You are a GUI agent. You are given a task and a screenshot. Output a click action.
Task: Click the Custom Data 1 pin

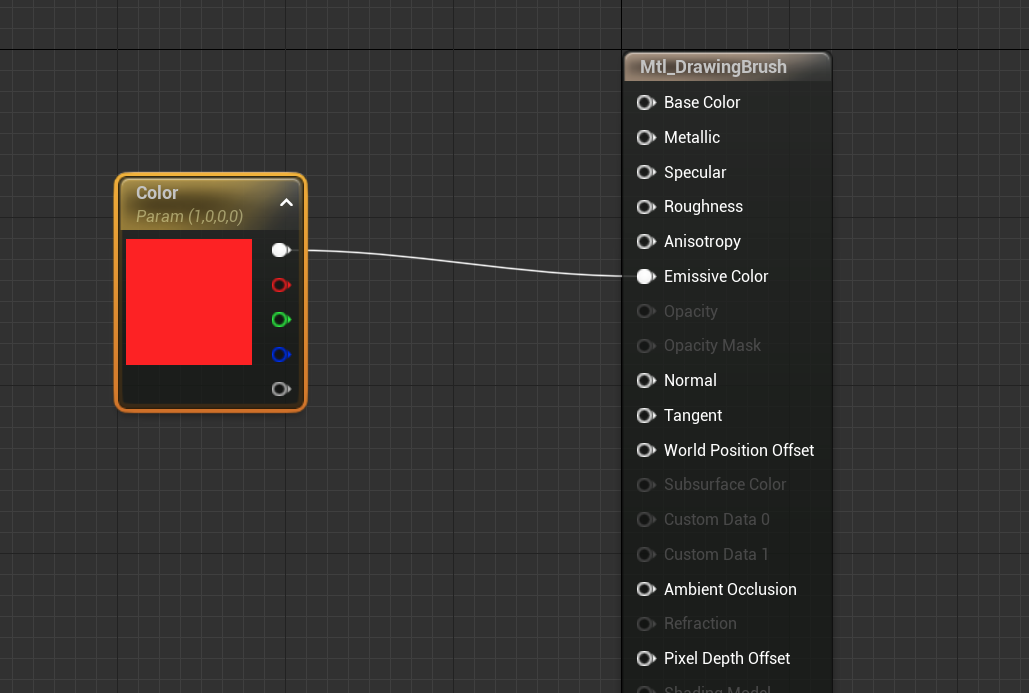point(646,555)
